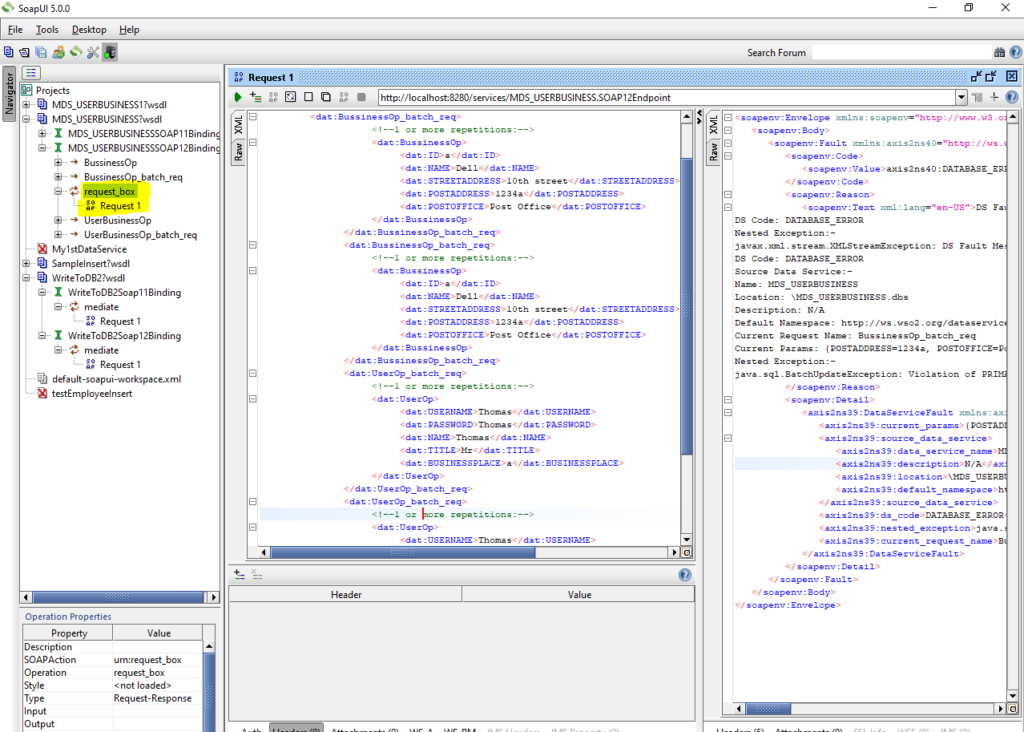Close the Request 1 internal window

[x=1012, y=76]
